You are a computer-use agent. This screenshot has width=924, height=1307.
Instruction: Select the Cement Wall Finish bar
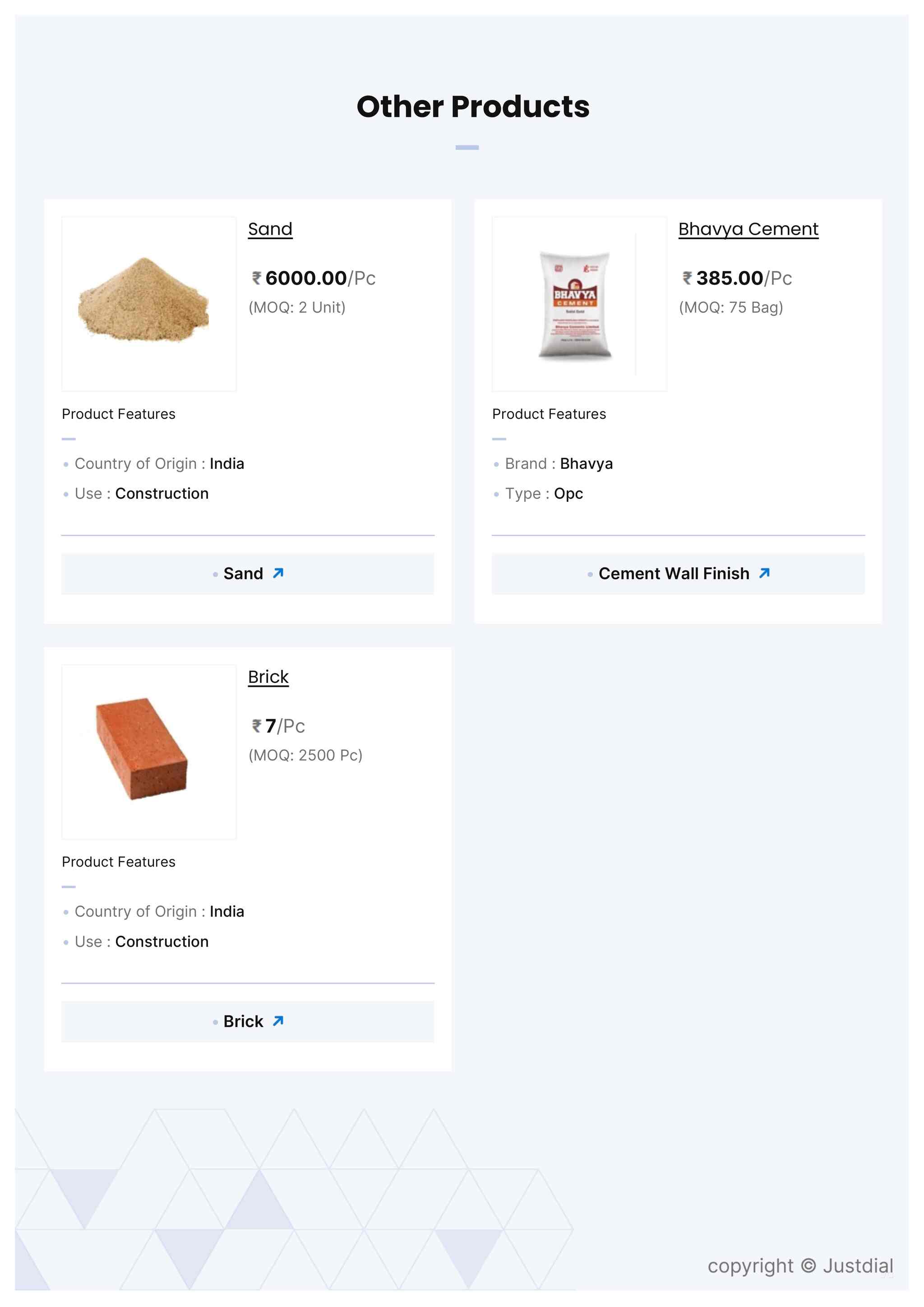click(678, 574)
